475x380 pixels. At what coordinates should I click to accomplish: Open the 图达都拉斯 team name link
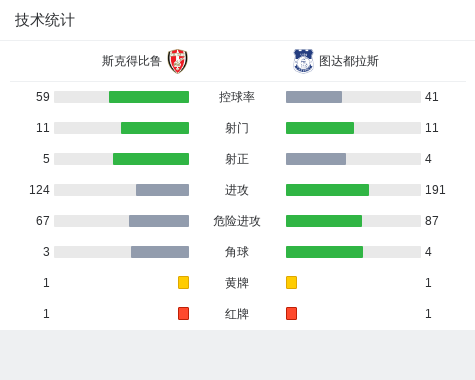point(349,61)
